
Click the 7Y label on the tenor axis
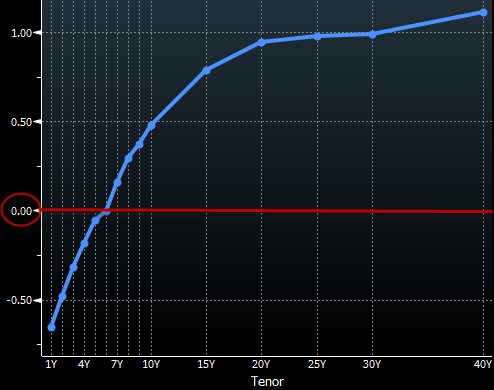[x=117, y=364]
